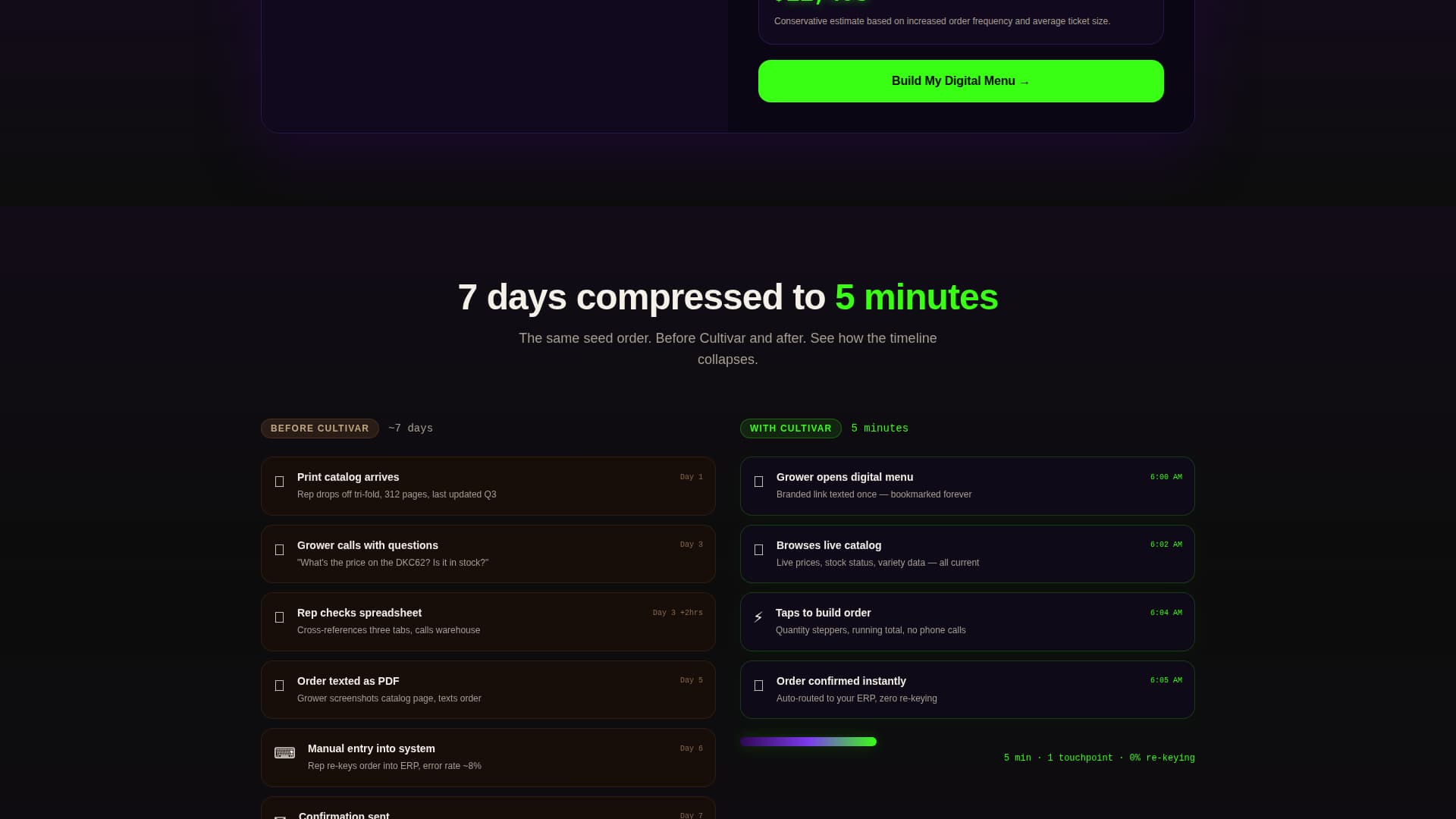Click the icon beside Print catalog arrives

pyautogui.click(x=279, y=482)
